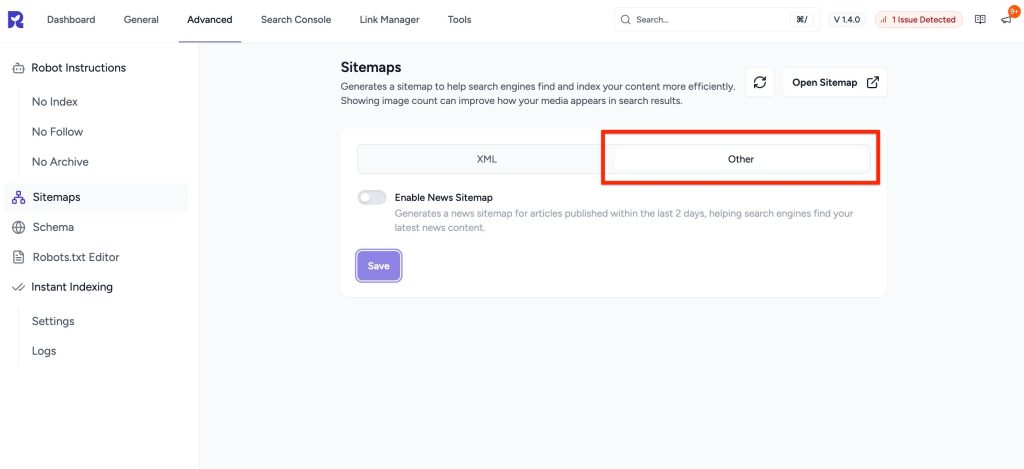Open the announcements megaphone icon
1024x469 pixels.
coord(1006,20)
